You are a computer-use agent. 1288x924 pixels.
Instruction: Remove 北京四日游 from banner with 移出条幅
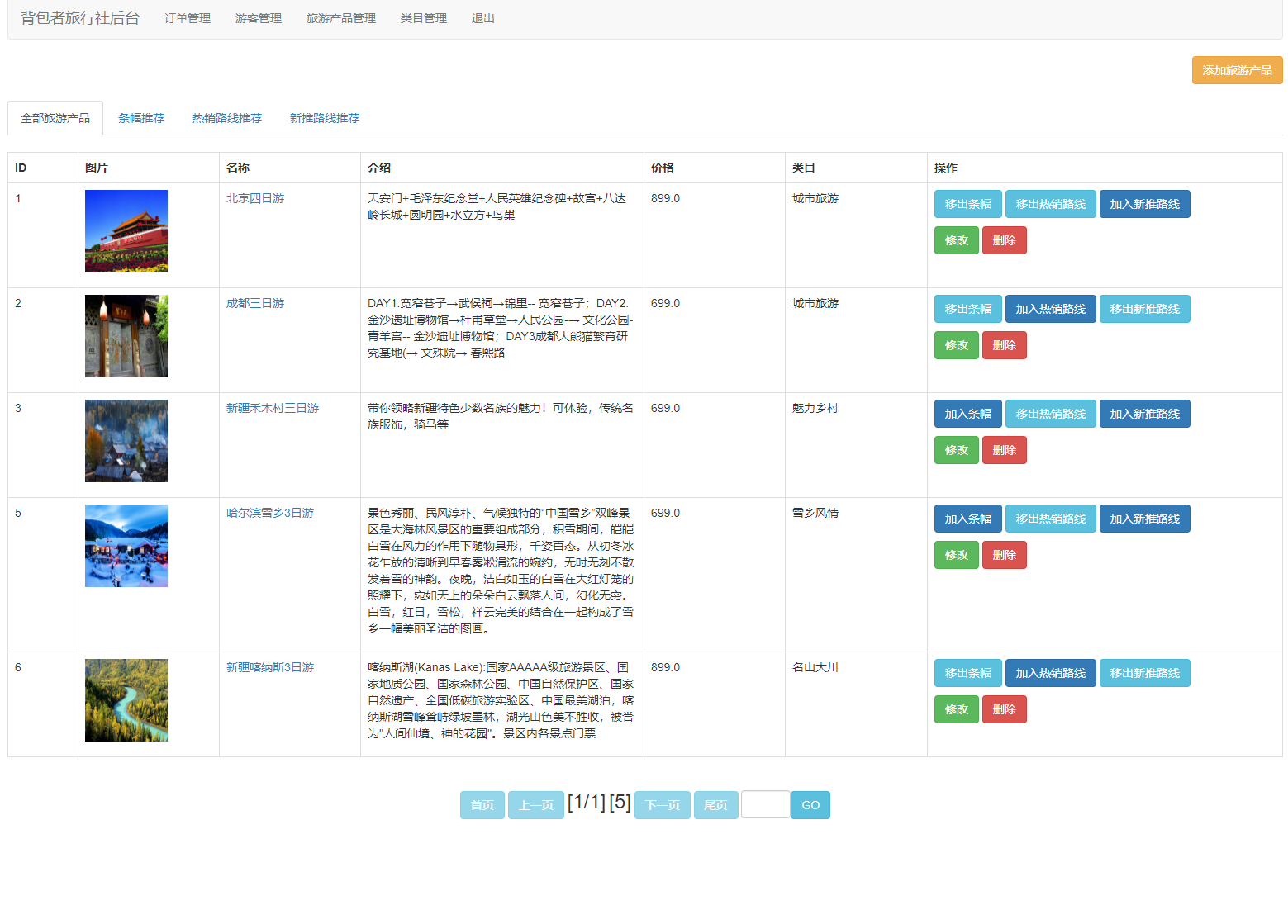pos(967,204)
